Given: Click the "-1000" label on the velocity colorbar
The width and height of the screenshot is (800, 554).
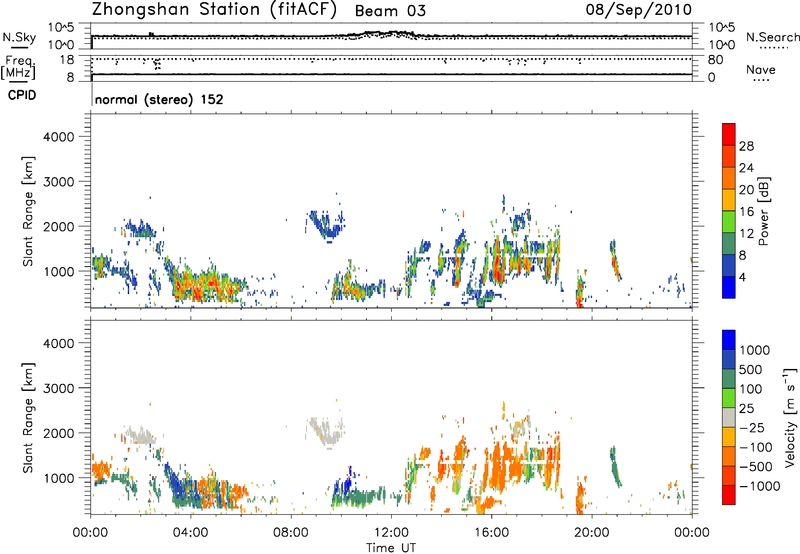Looking at the screenshot, I should (x=759, y=486).
